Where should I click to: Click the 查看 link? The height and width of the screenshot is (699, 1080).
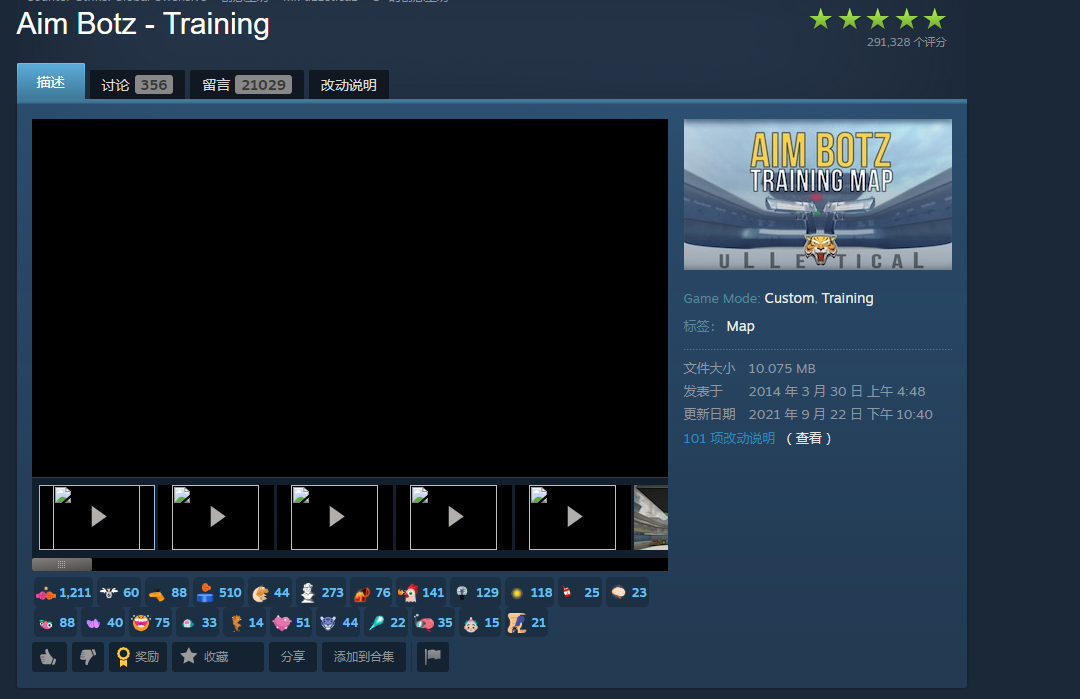pos(809,438)
